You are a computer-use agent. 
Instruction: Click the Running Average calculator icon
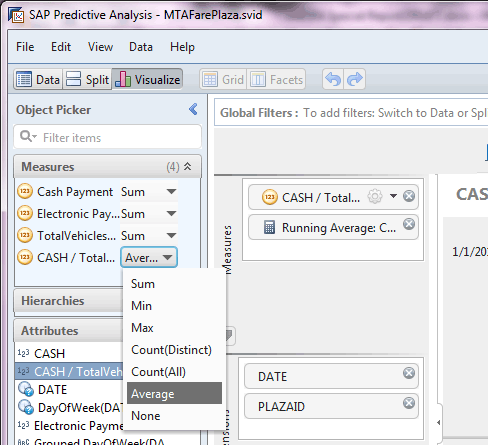tap(269, 227)
